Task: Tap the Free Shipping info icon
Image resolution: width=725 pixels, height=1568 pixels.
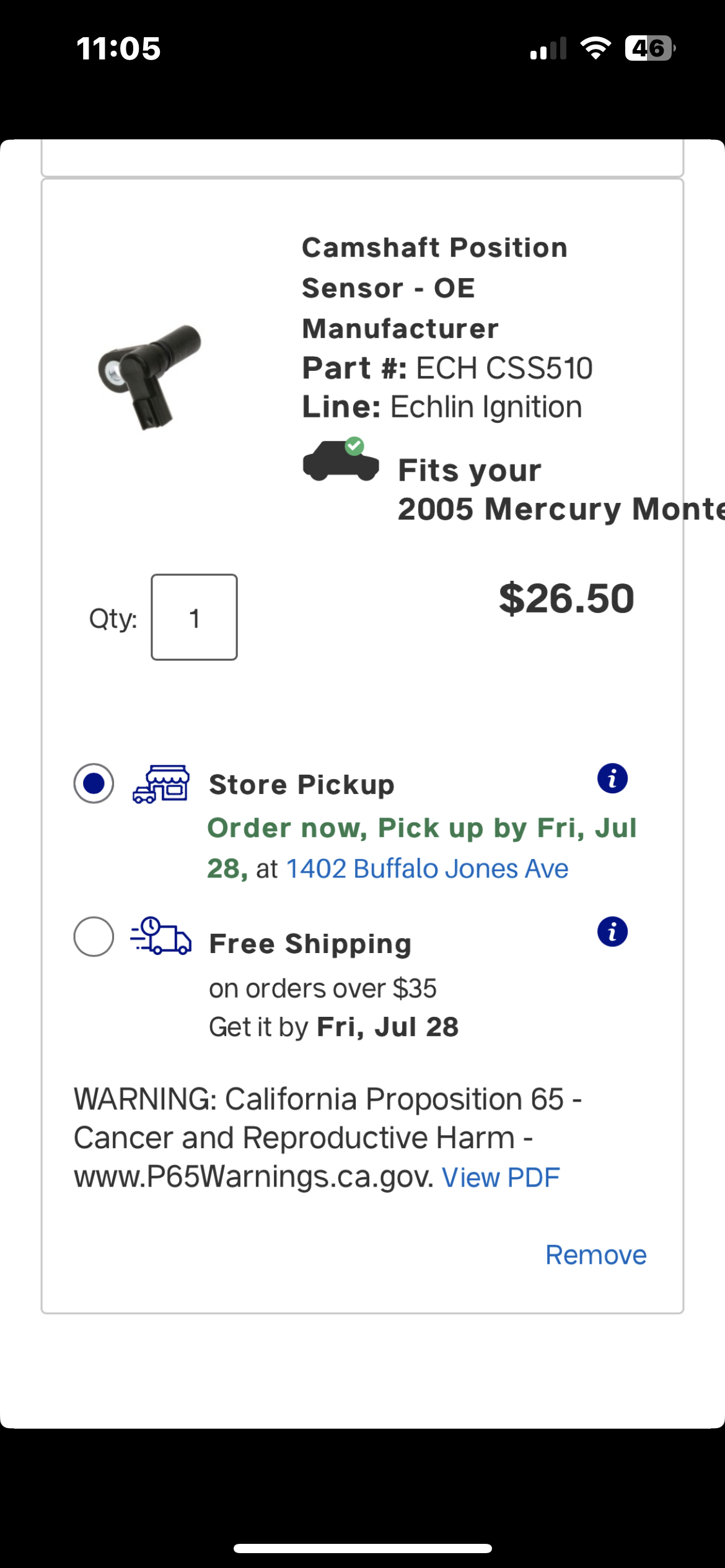Action: click(612, 932)
